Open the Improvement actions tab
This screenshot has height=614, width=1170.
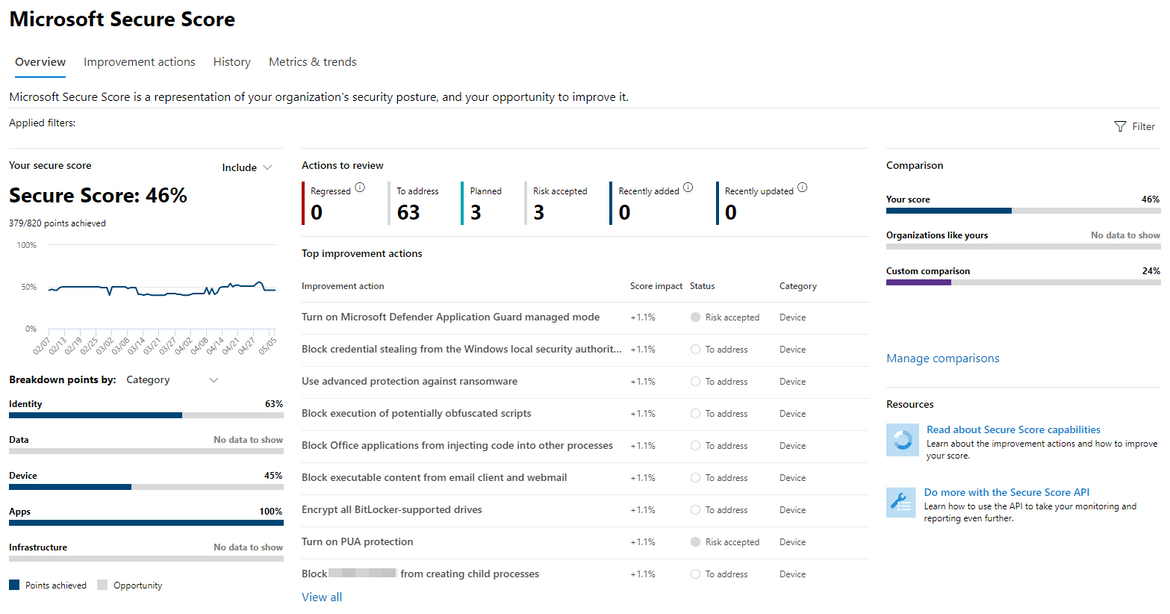point(140,62)
